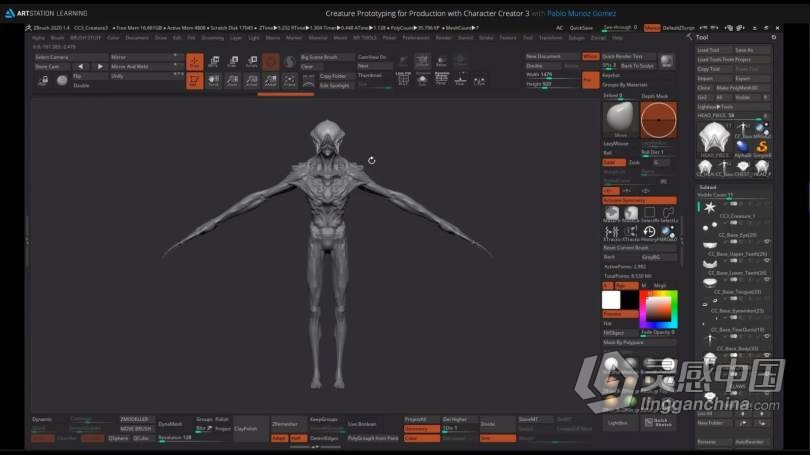Toggle the >X< symmetry axis
Screen dimensions: 810x455
610,191
